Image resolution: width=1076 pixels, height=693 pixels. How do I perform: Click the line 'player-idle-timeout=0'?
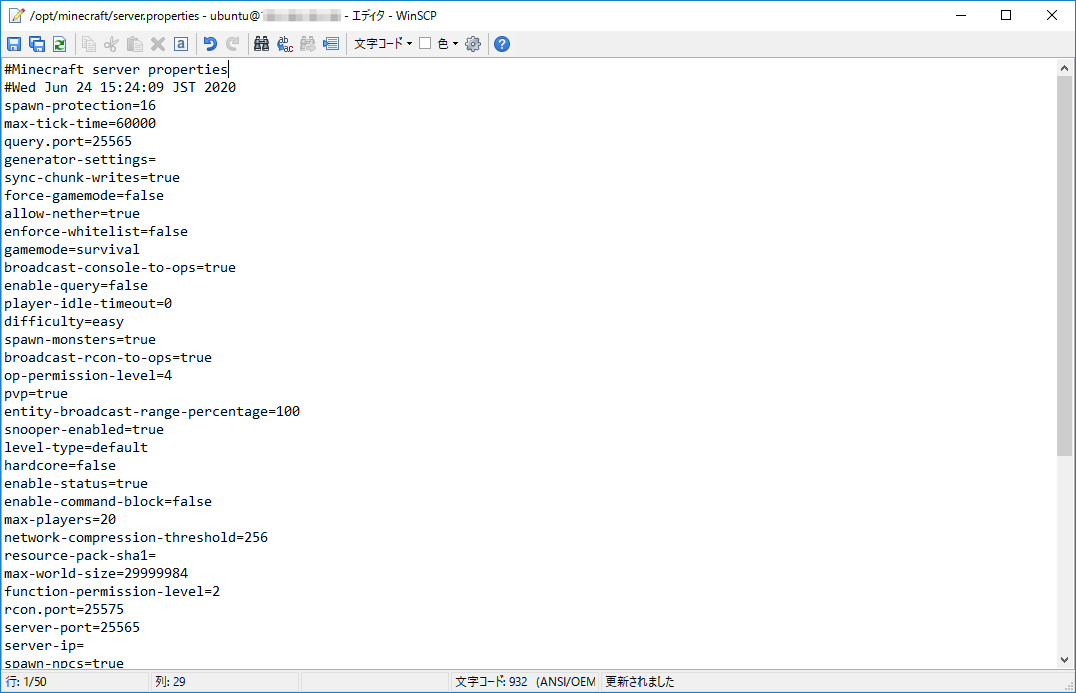88,303
